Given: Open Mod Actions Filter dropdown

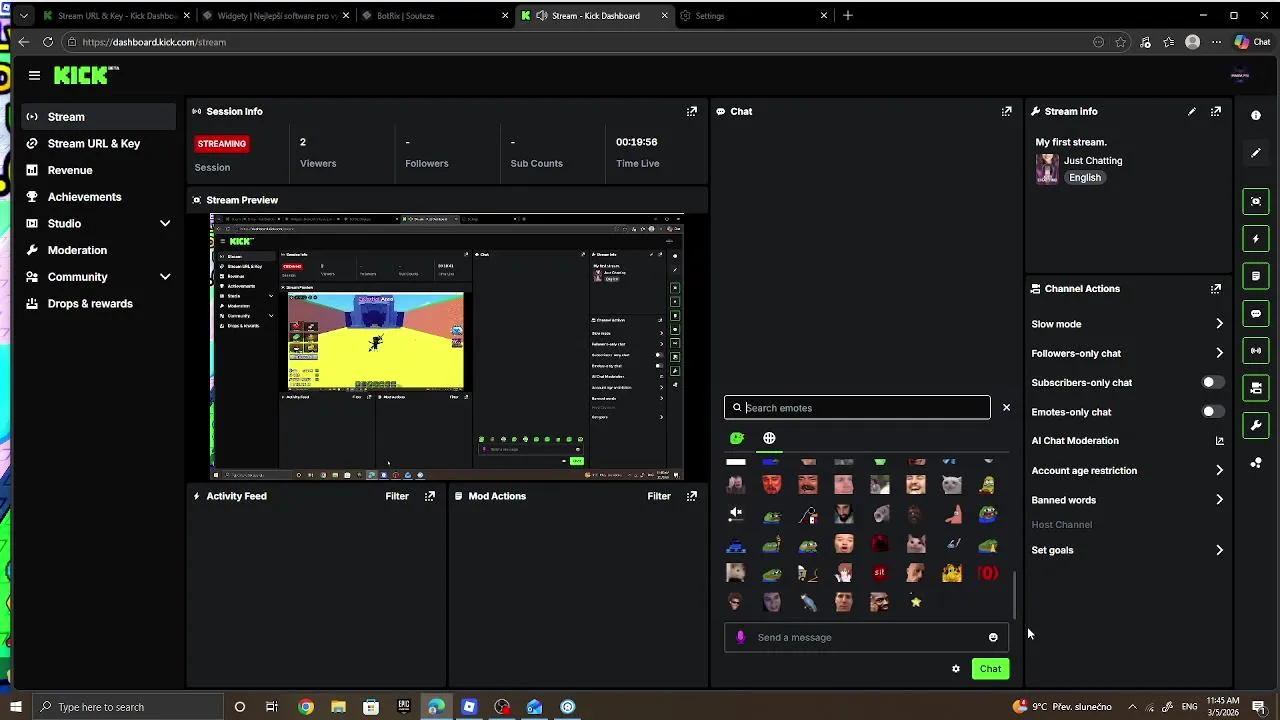Looking at the screenshot, I should 659,496.
